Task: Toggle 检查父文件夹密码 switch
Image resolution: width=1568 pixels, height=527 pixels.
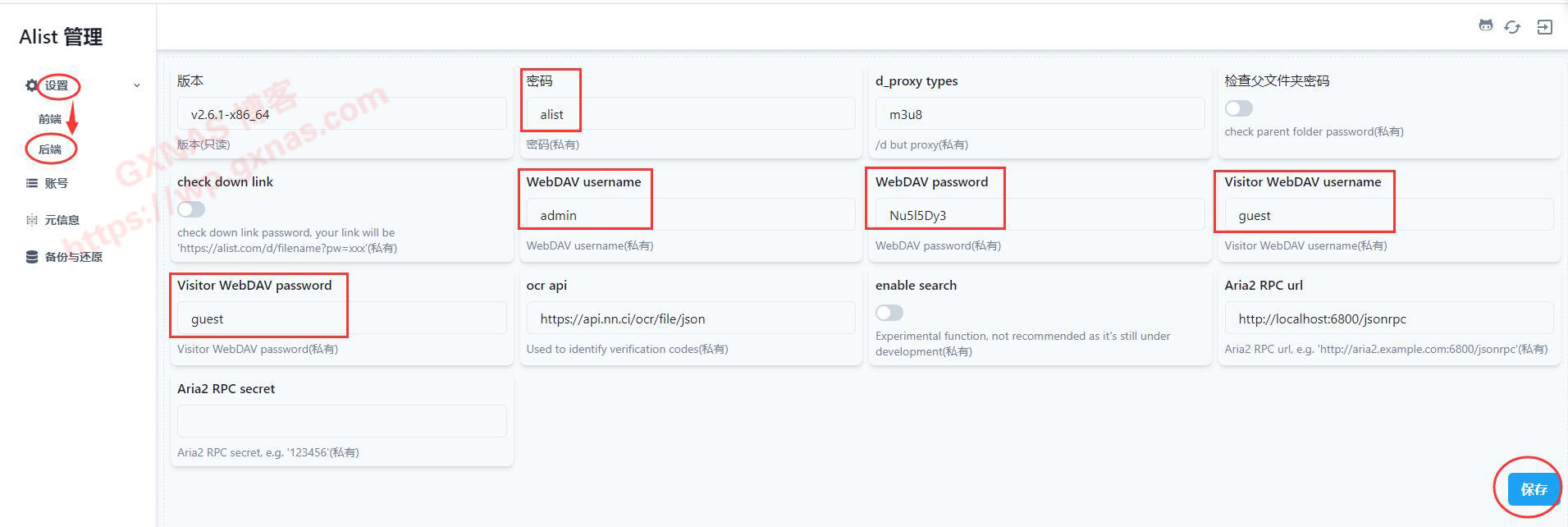Action: [1238, 108]
